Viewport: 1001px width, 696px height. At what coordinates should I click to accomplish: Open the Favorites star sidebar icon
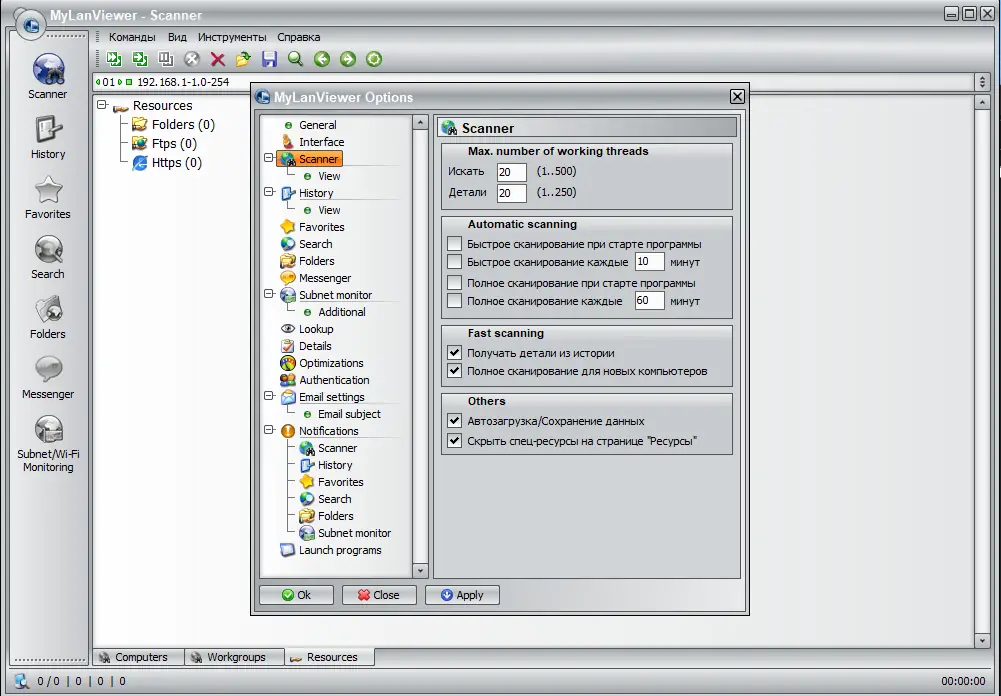pyautogui.click(x=48, y=190)
